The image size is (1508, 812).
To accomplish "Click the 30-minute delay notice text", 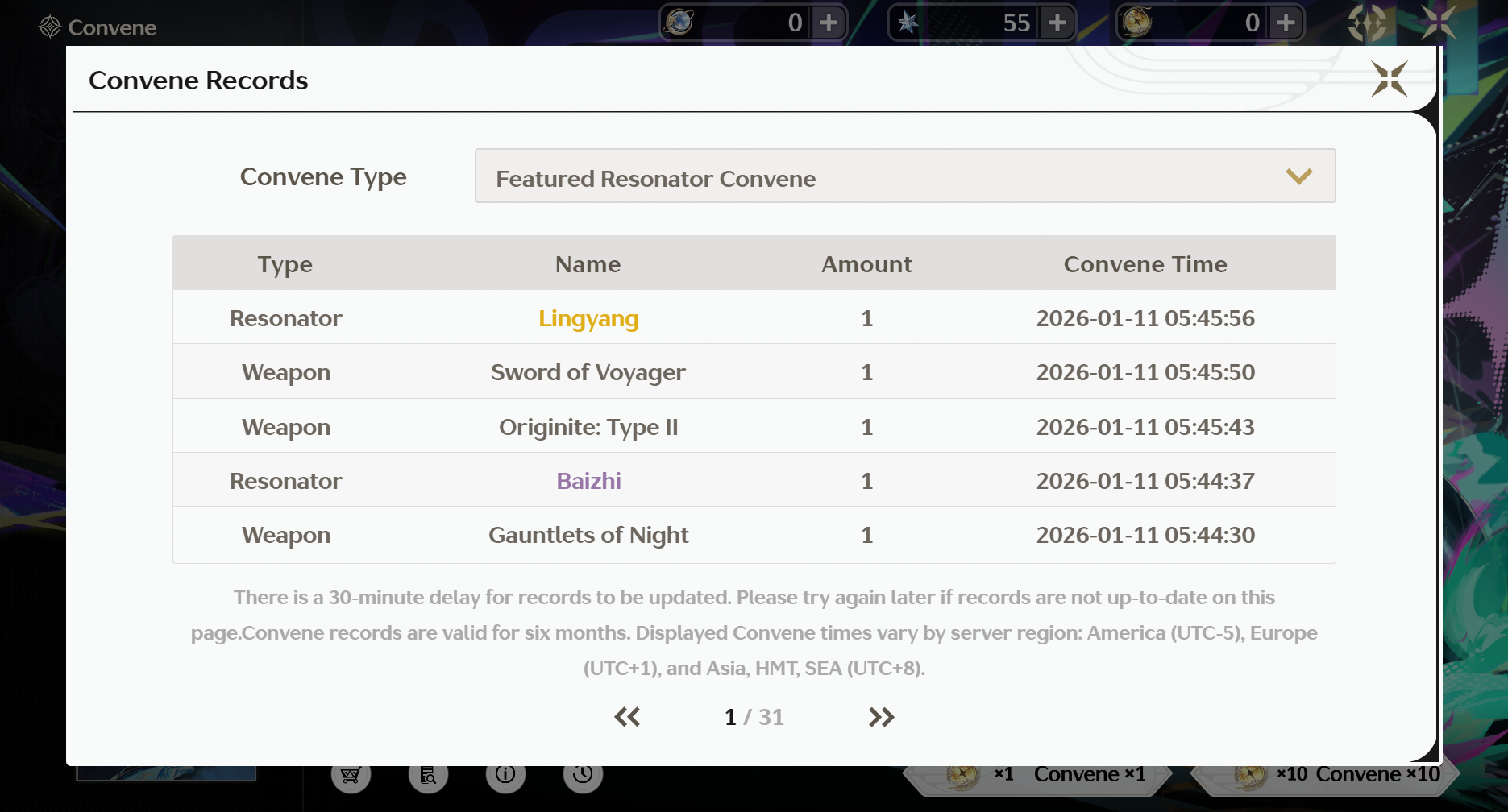I will click(x=754, y=632).
